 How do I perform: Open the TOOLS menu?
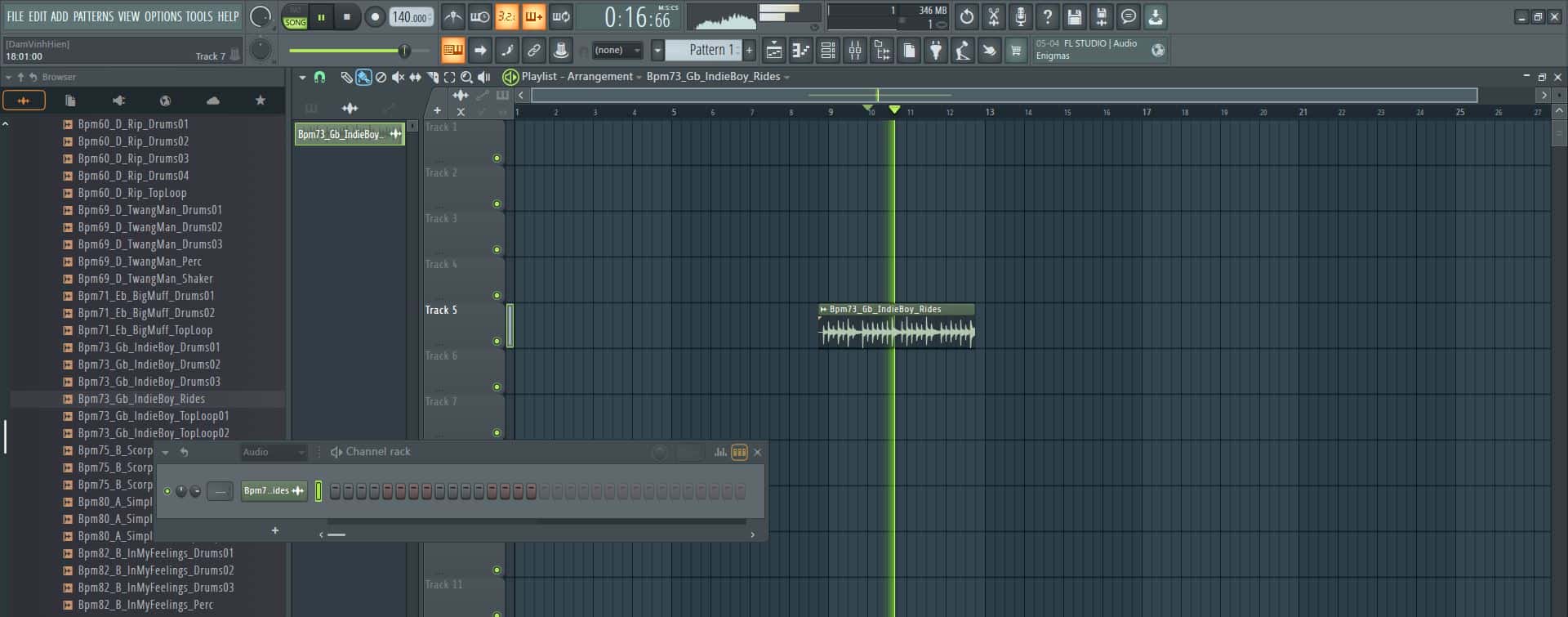[198, 16]
